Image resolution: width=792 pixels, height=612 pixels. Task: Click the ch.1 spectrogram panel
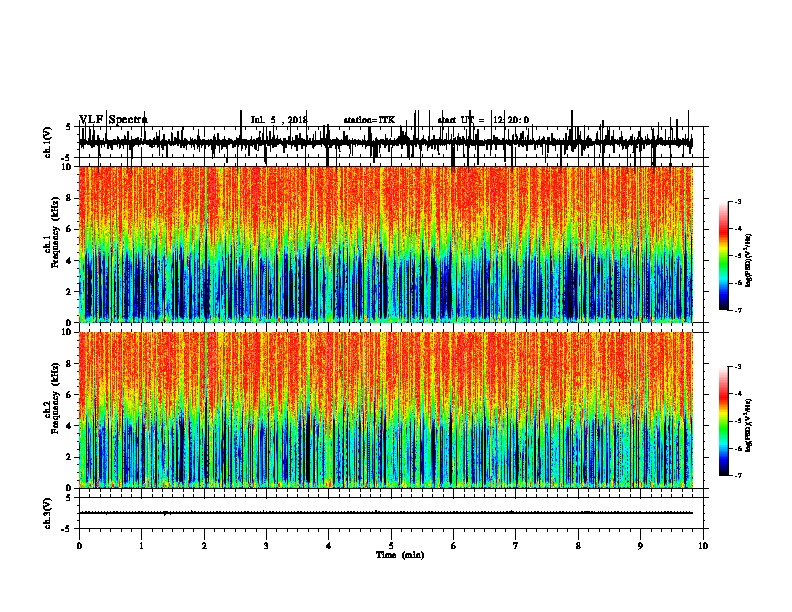pos(386,244)
